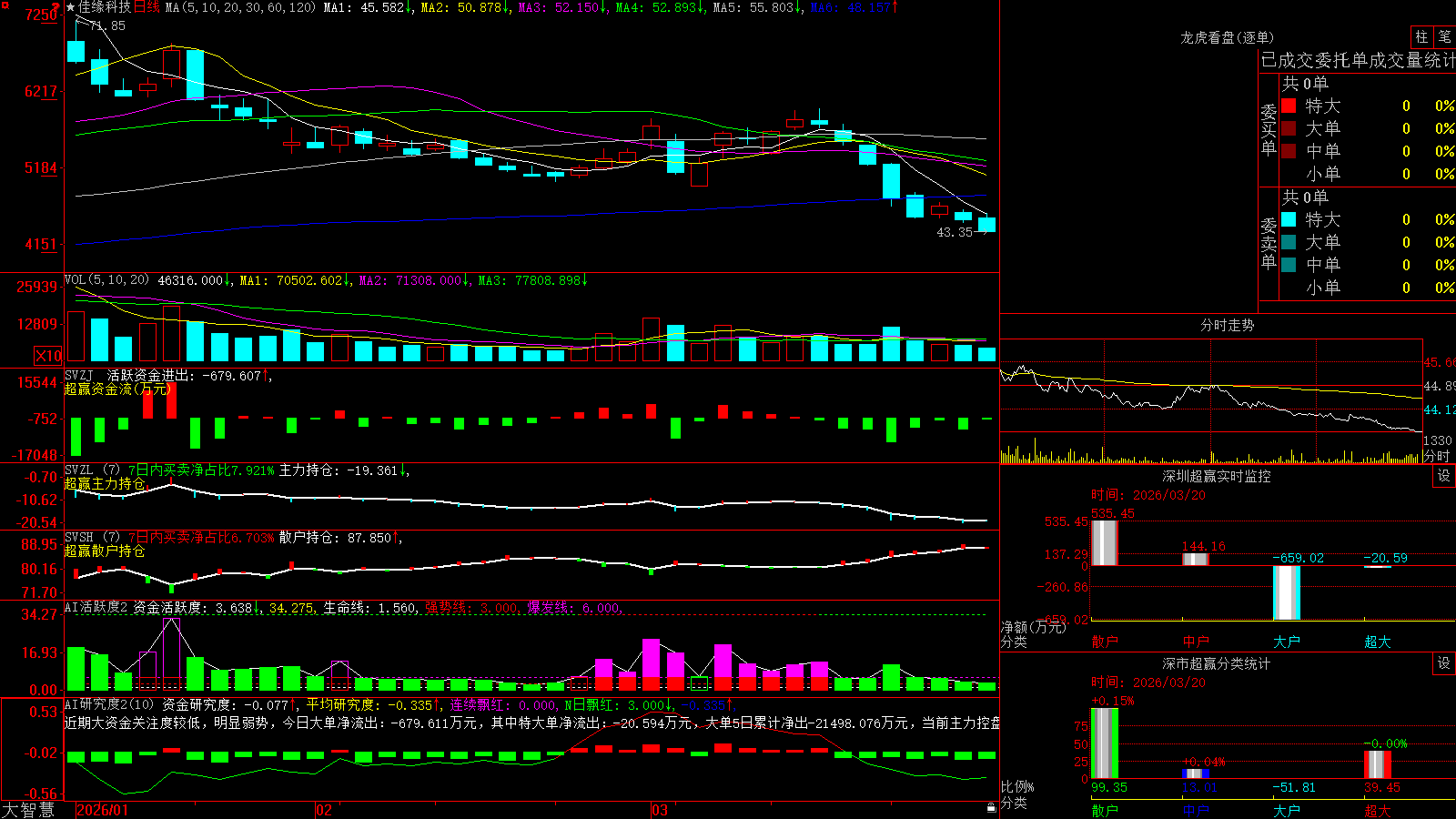The width and height of the screenshot is (1456, 819).
Task: Switch order view to 柱 bar mode
Action: pyautogui.click(x=1421, y=37)
